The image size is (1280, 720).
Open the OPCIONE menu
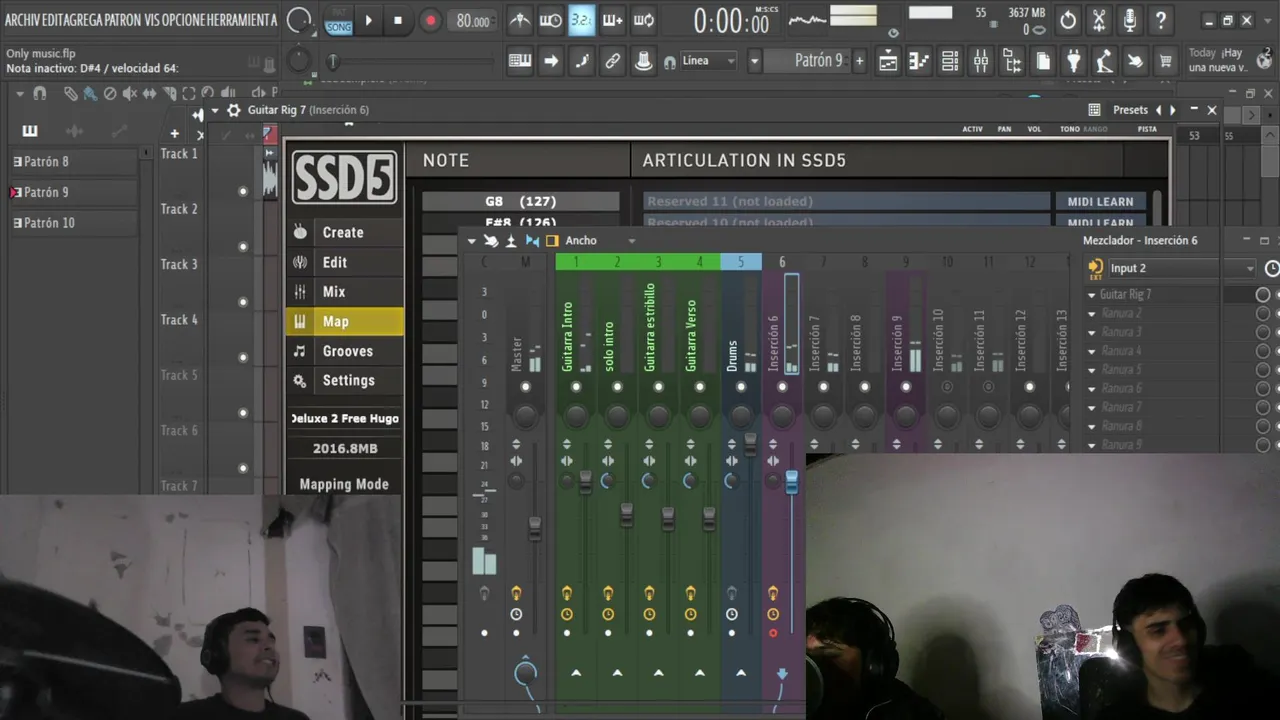[184, 20]
